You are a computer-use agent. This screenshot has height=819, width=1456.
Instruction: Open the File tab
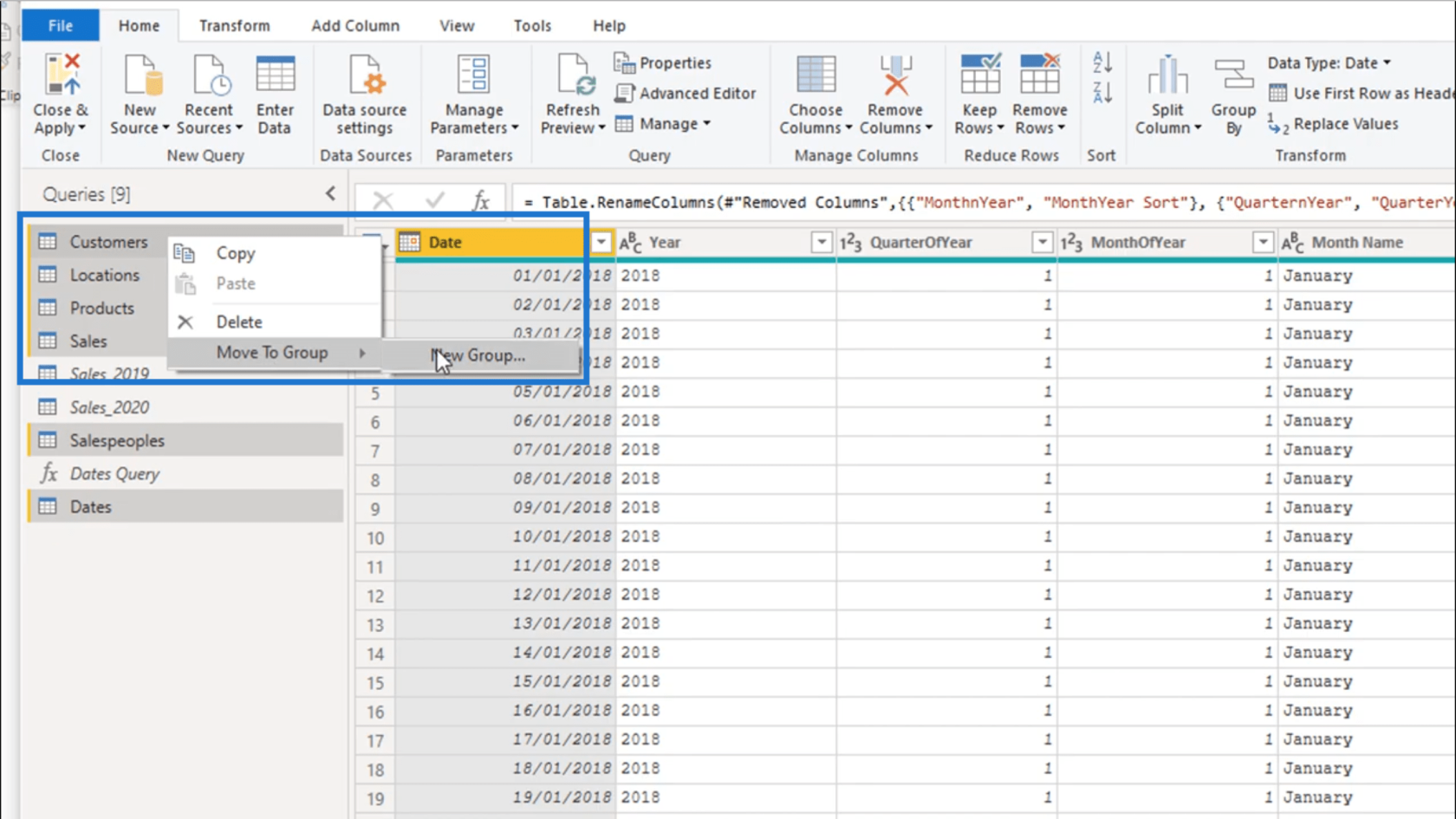tap(61, 25)
